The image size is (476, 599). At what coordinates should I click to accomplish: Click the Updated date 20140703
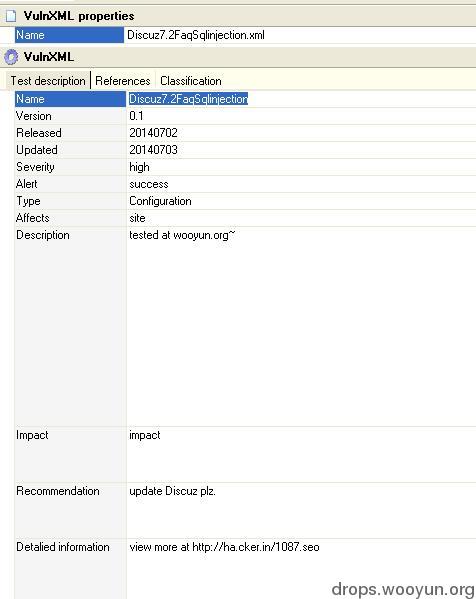[153, 150]
